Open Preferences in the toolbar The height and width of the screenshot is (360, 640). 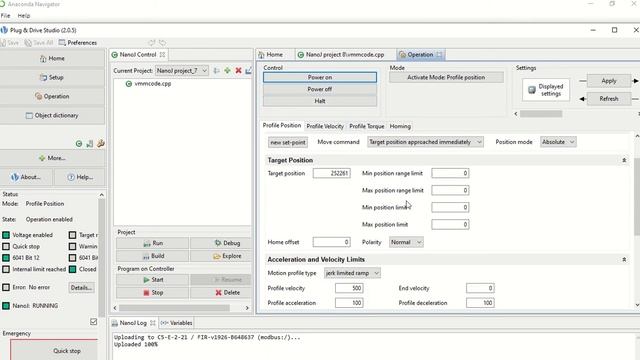(78, 42)
